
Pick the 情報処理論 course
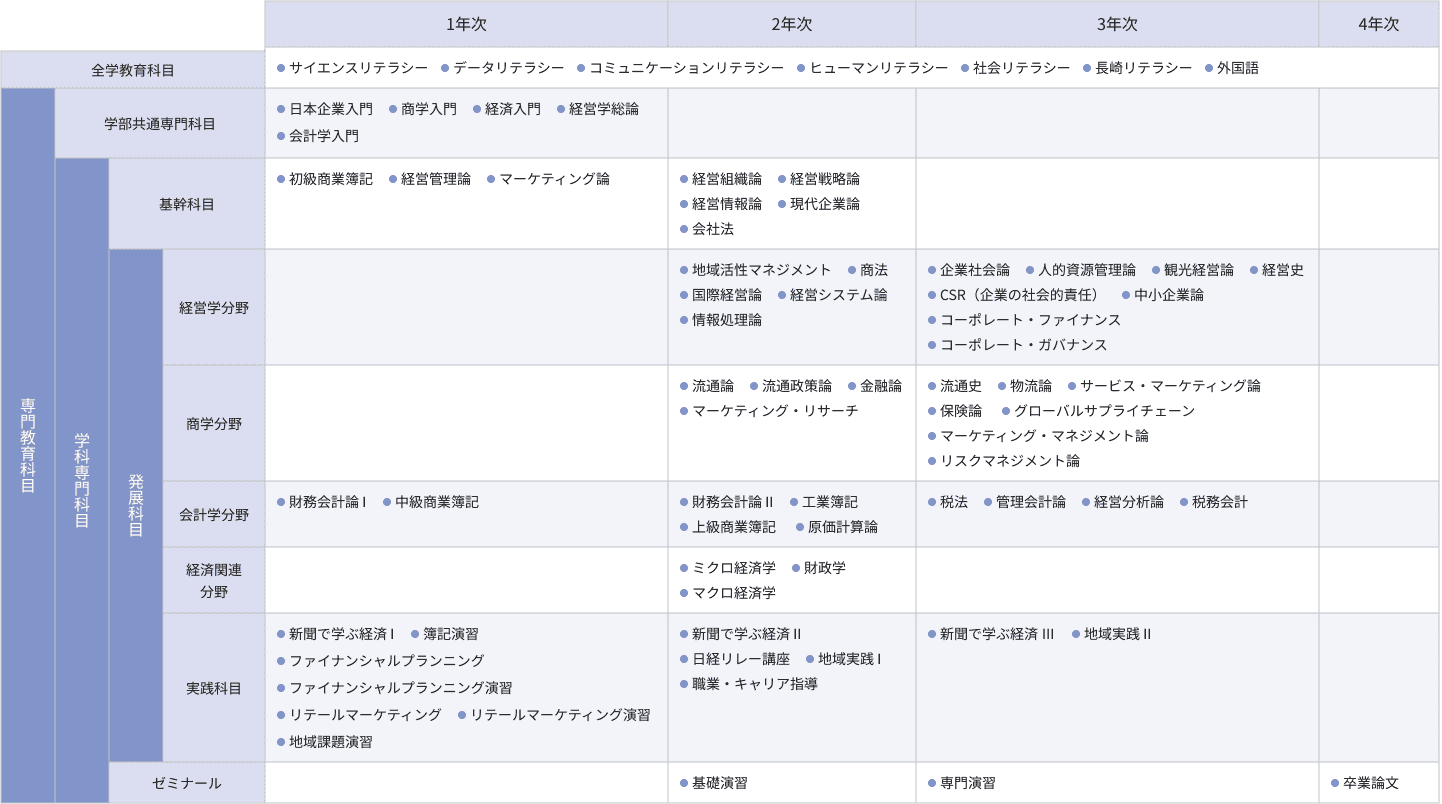click(x=720, y=320)
